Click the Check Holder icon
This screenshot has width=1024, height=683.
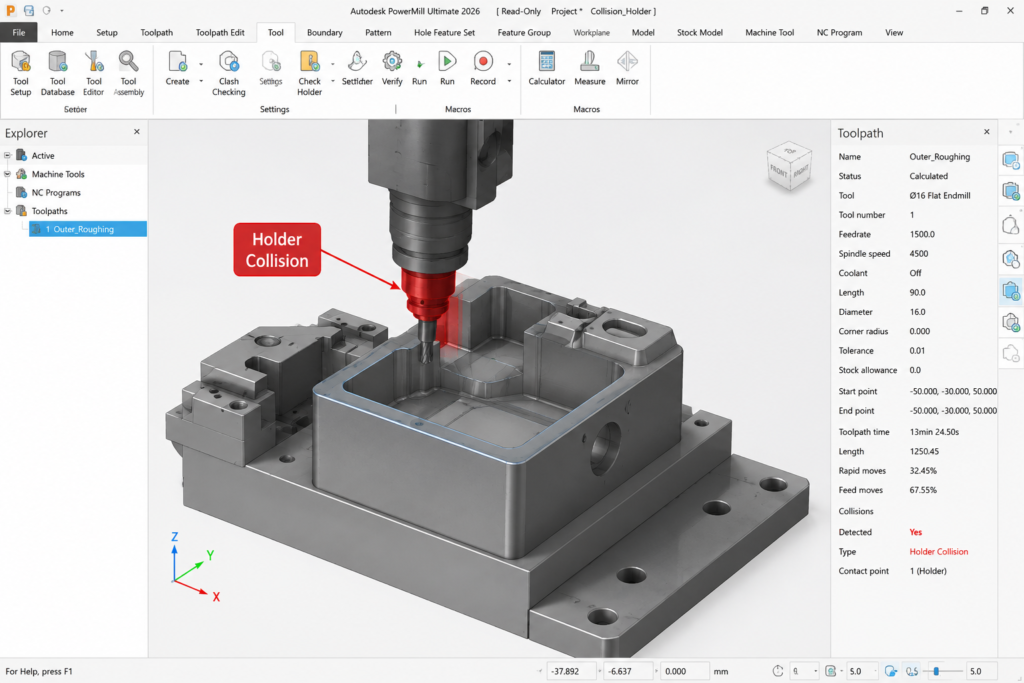pos(310,62)
